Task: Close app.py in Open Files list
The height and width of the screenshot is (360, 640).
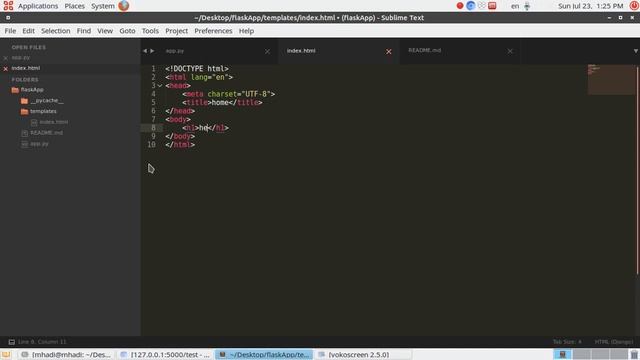Action: coord(6,58)
